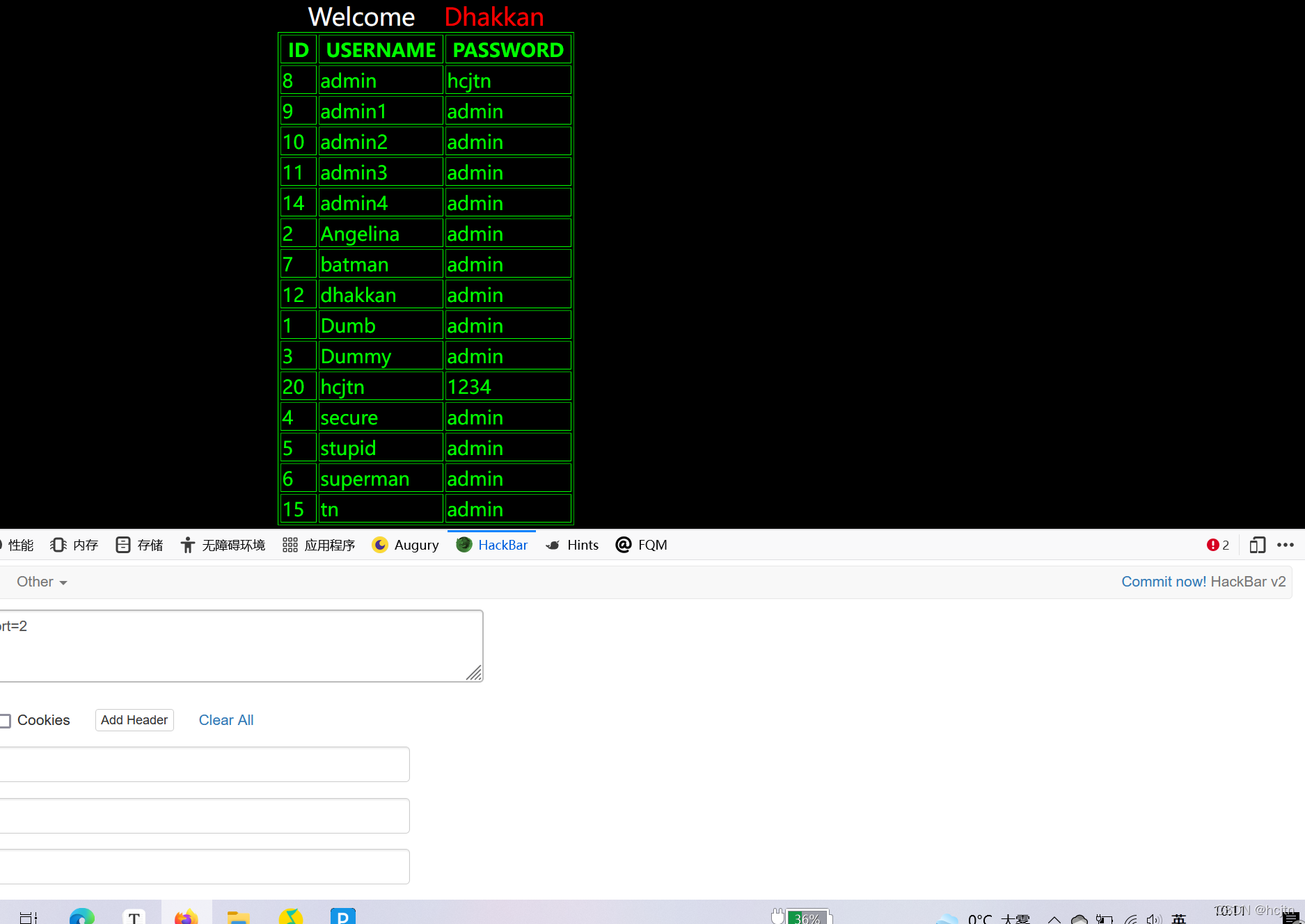Click the username cell 'admin2'
The image size is (1305, 924).
[381, 142]
